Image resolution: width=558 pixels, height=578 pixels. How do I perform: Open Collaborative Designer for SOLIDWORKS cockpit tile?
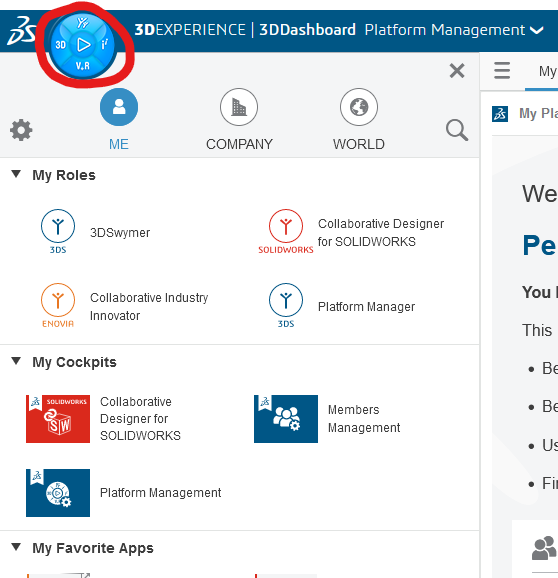[58, 419]
